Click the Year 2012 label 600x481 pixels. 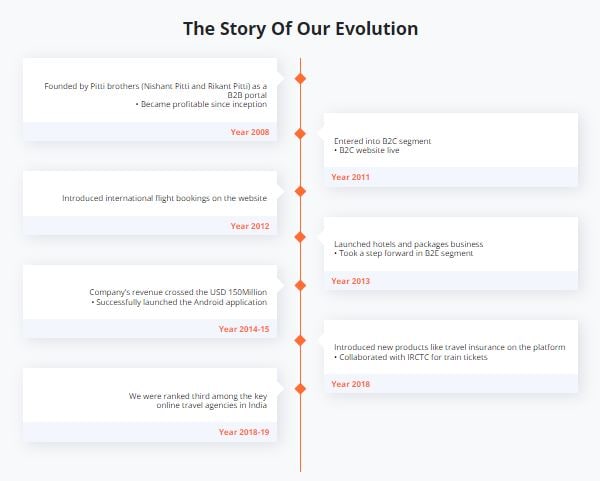(x=250, y=226)
